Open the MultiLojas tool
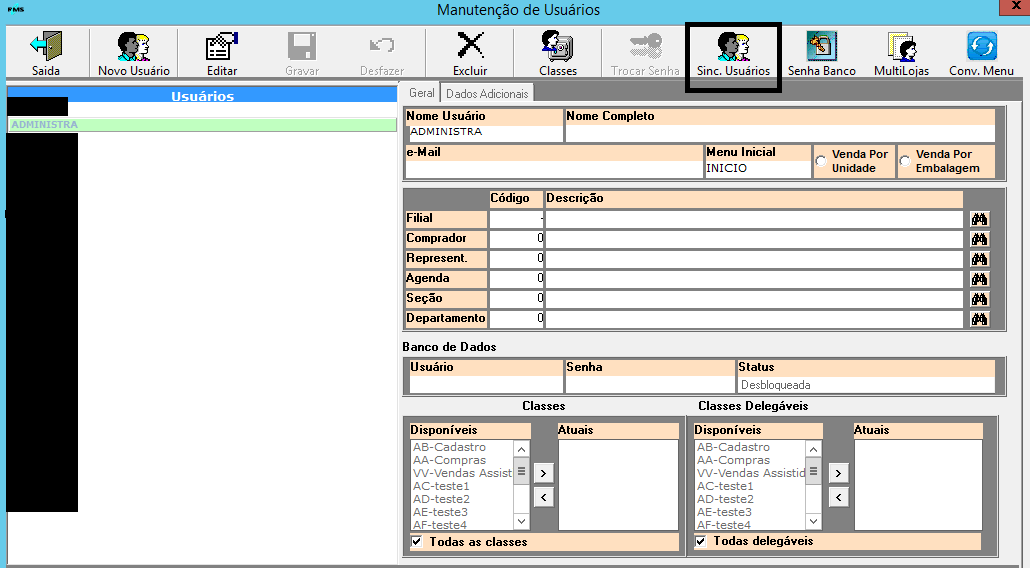1030x568 pixels. [x=901, y=53]
